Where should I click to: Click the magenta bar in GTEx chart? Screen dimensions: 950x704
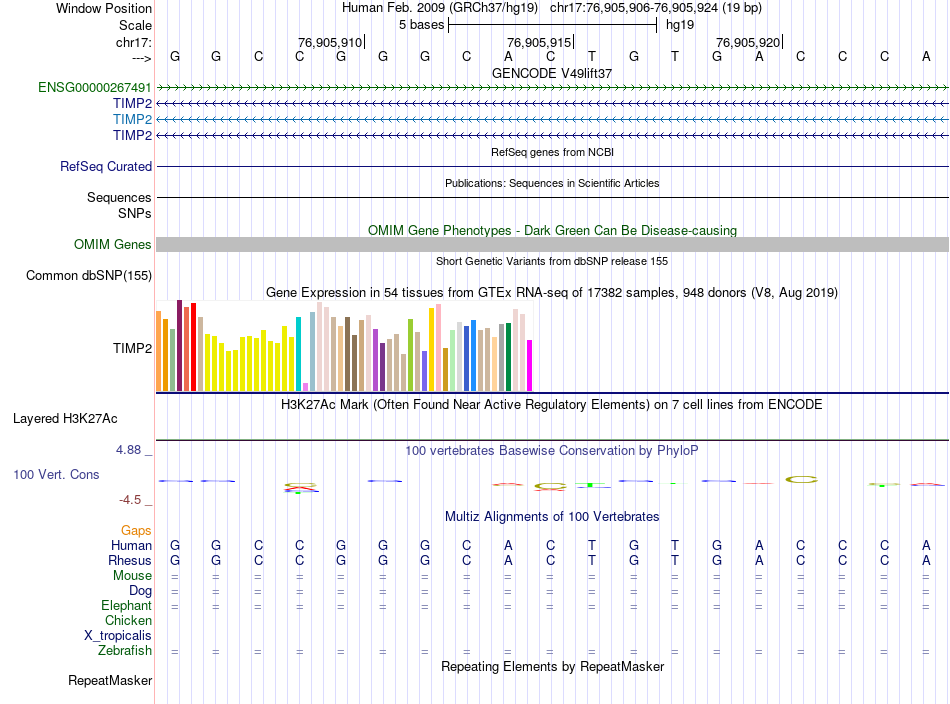(x=530, y=365)
